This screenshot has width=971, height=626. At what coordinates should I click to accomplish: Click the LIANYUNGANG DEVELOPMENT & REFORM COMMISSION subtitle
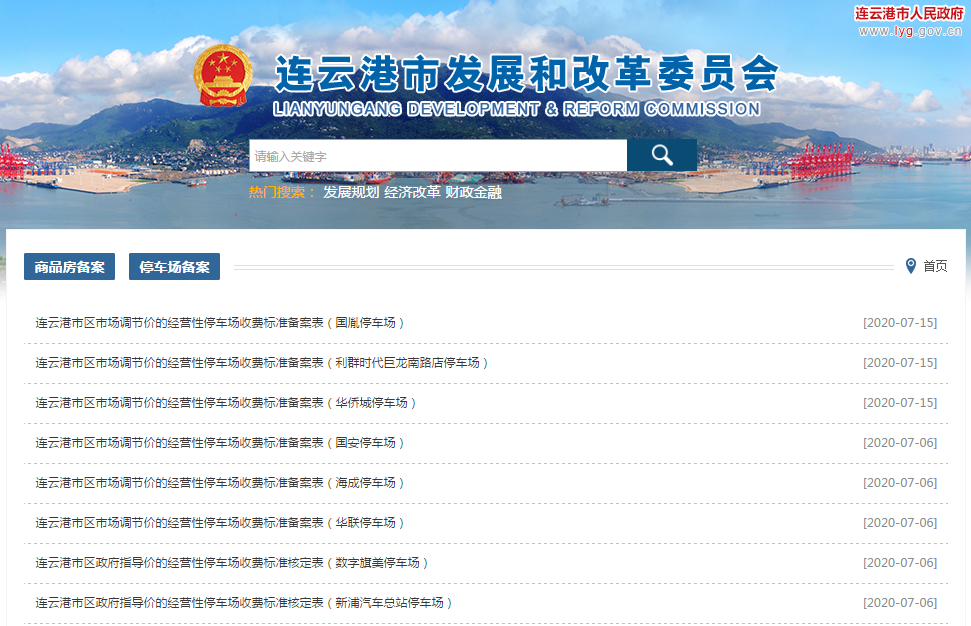tap(516, 109)
